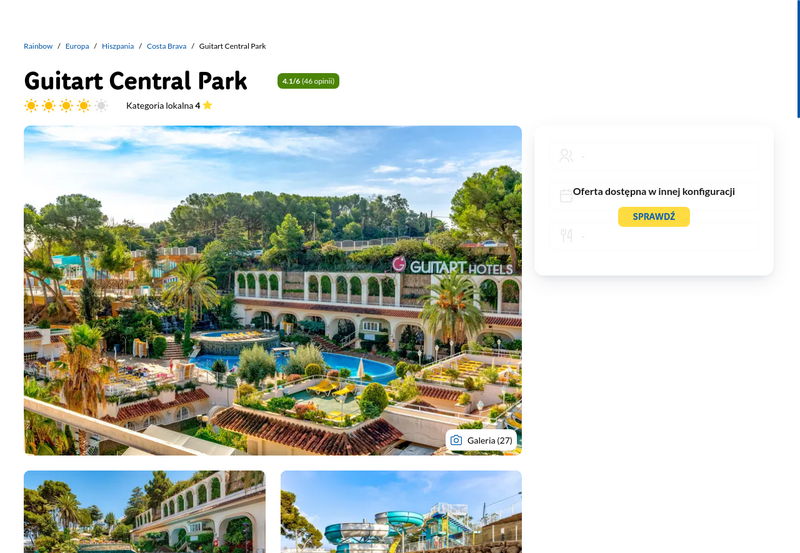Viewport: 800px width, 553px height.
Task: Click the yellow star next to Kategoria lokalna
Action: [207, 105]
